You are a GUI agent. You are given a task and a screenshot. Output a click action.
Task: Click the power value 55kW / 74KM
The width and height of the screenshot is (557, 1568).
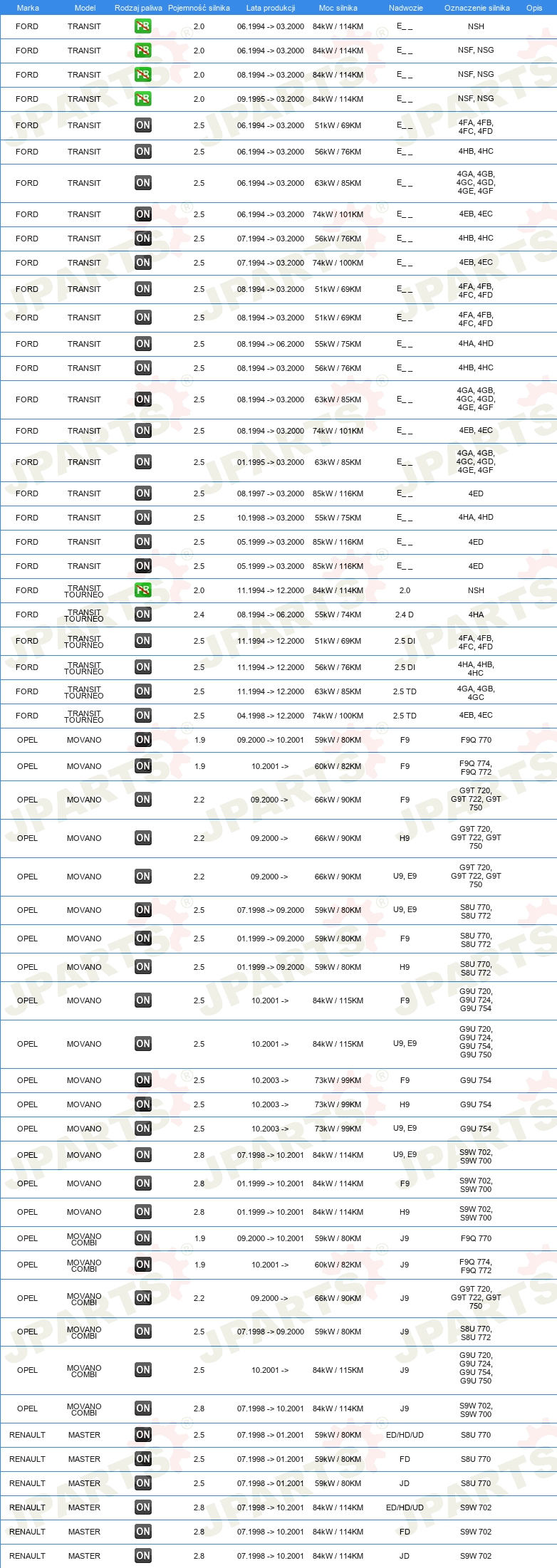pyautogui.click(x=338, y=615)
